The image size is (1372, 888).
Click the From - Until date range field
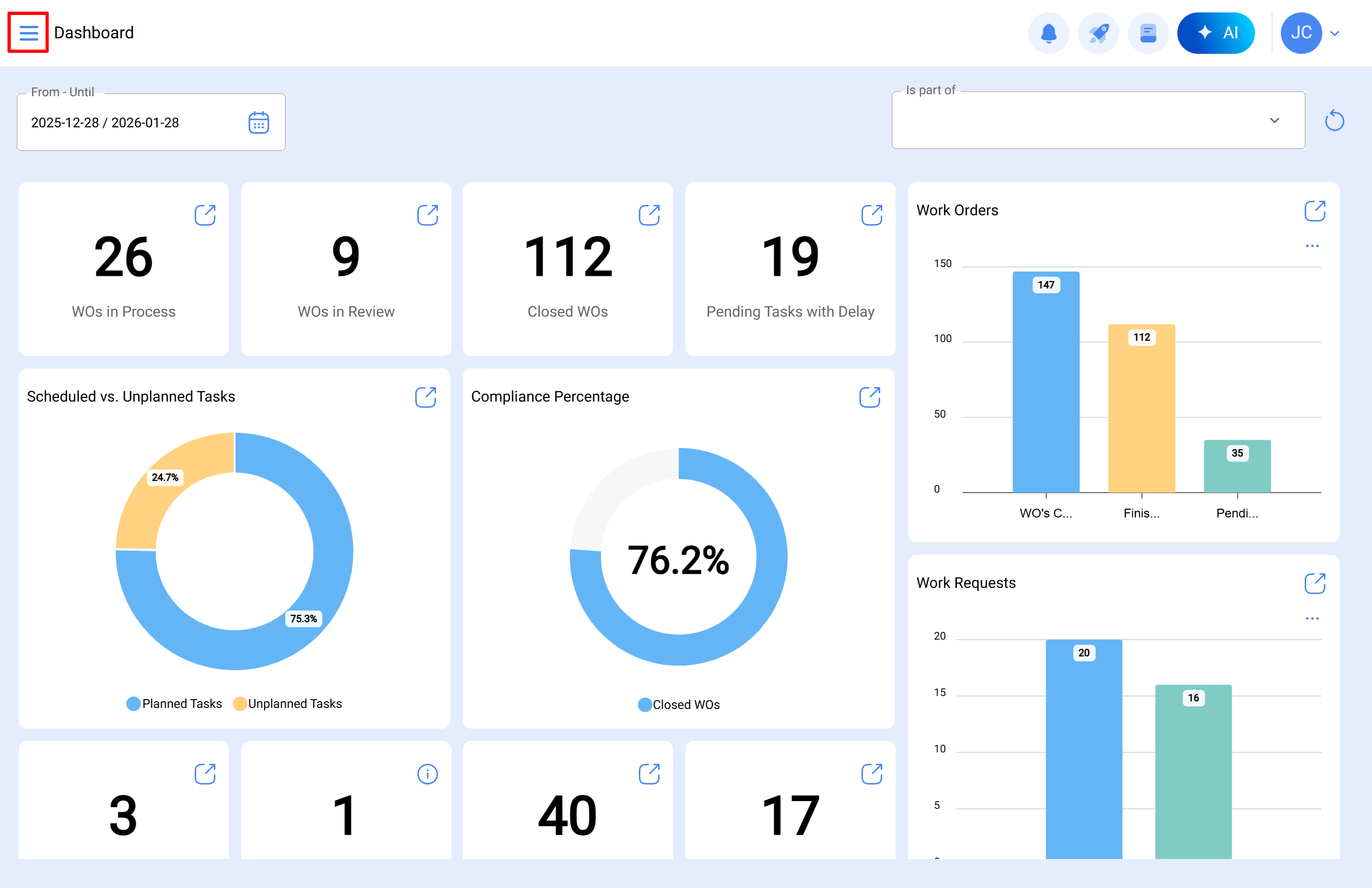(133, 123)
